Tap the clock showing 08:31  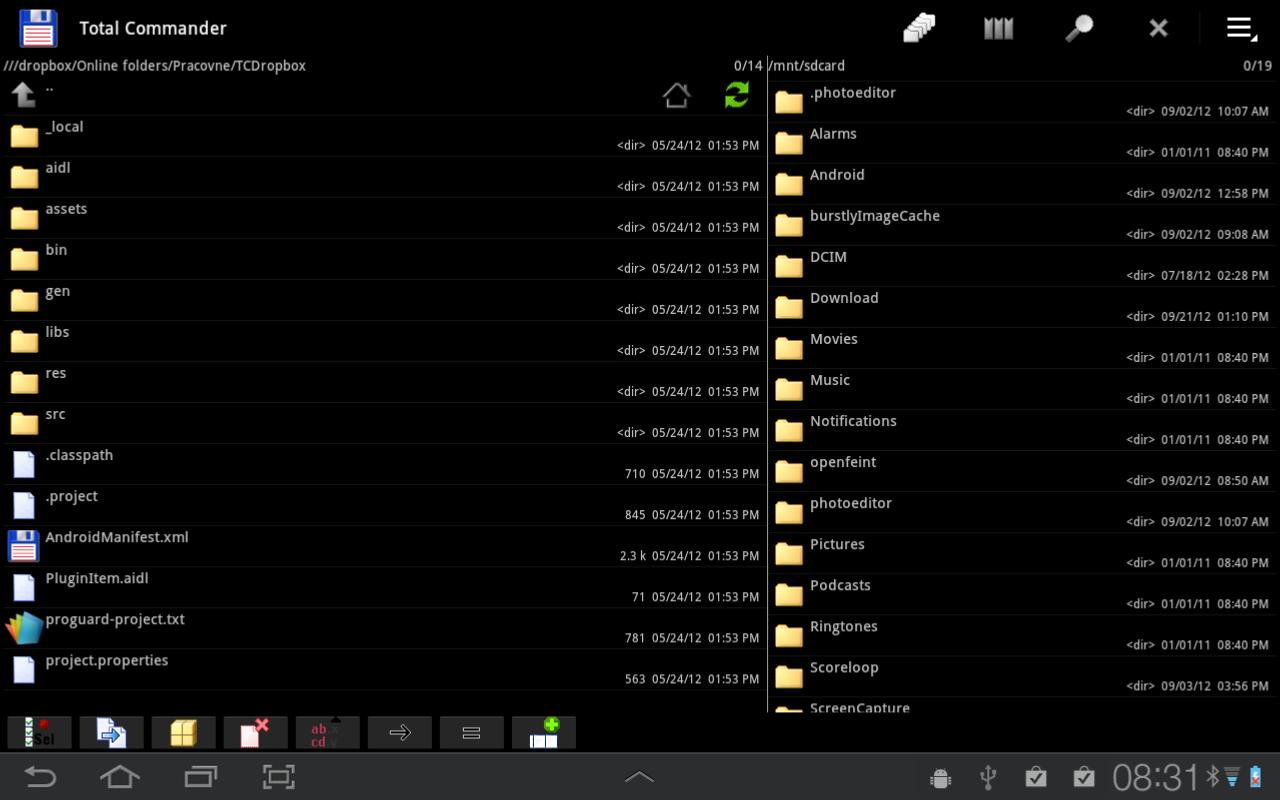1155,777
